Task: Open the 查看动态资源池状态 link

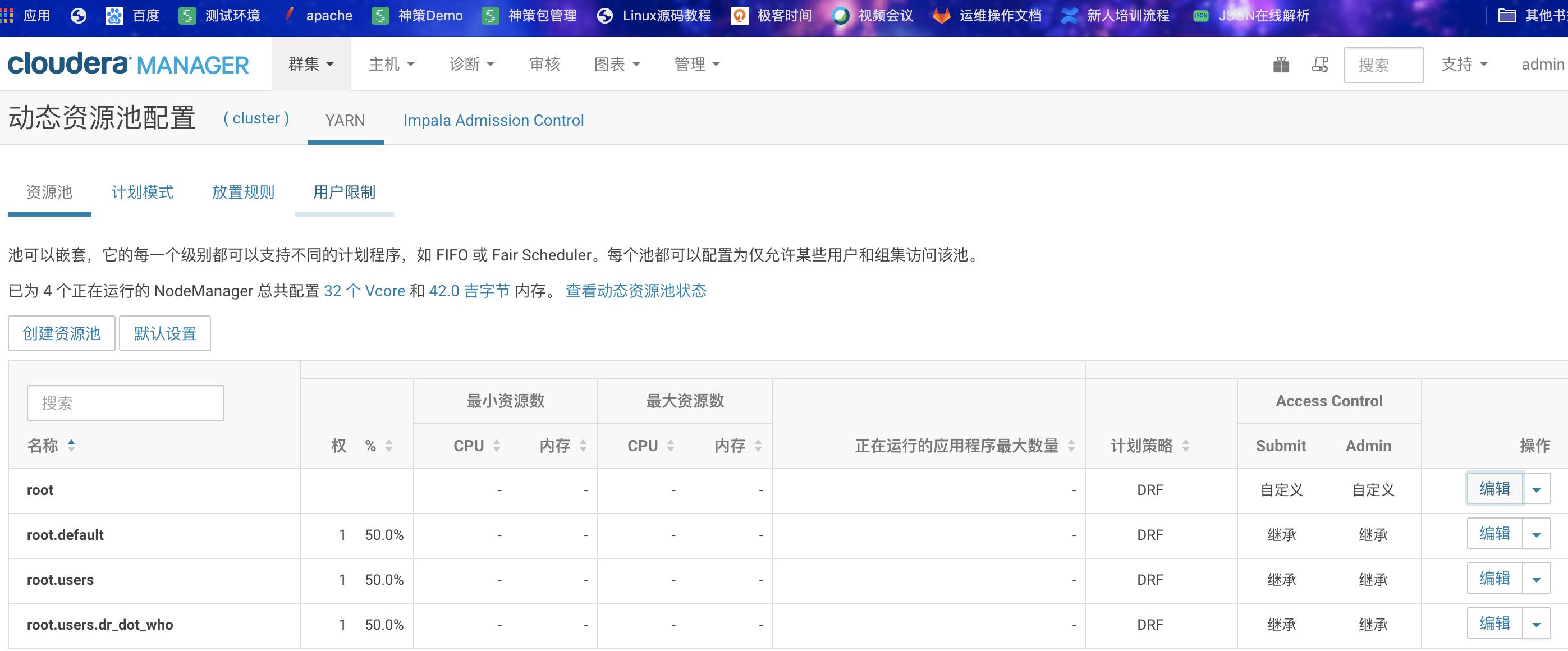Action: pyautogui.click(x=635, y=291)
